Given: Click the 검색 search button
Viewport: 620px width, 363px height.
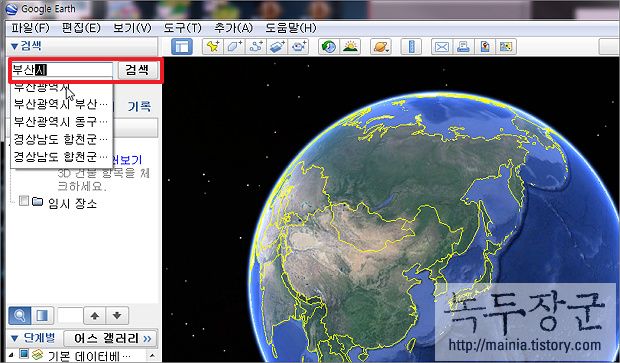Looking at the screenshot, I should pyautogui.click(x=137, y=70).
